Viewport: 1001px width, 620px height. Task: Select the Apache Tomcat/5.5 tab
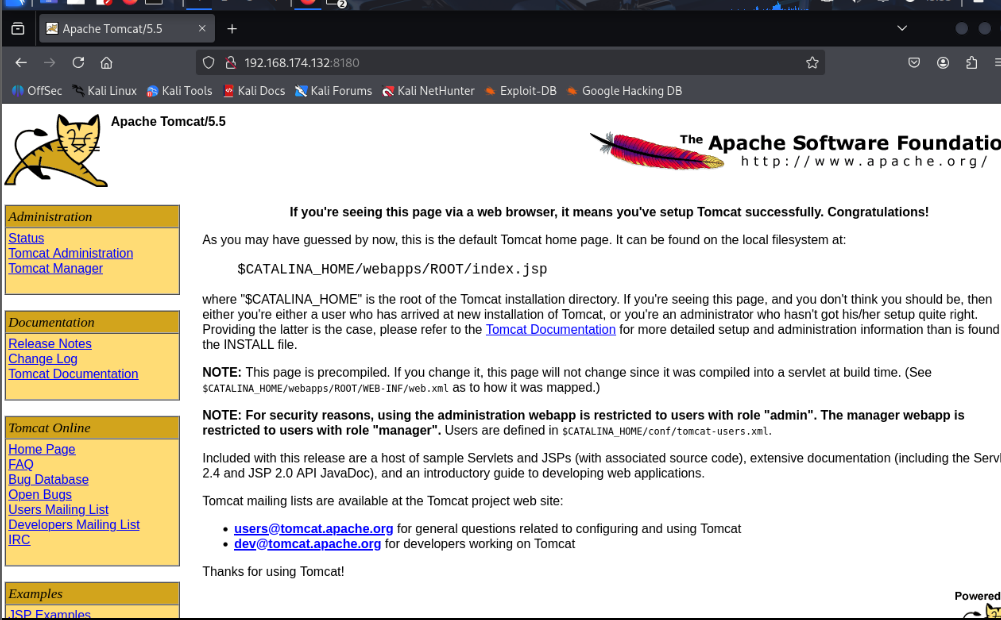point(126,29)
